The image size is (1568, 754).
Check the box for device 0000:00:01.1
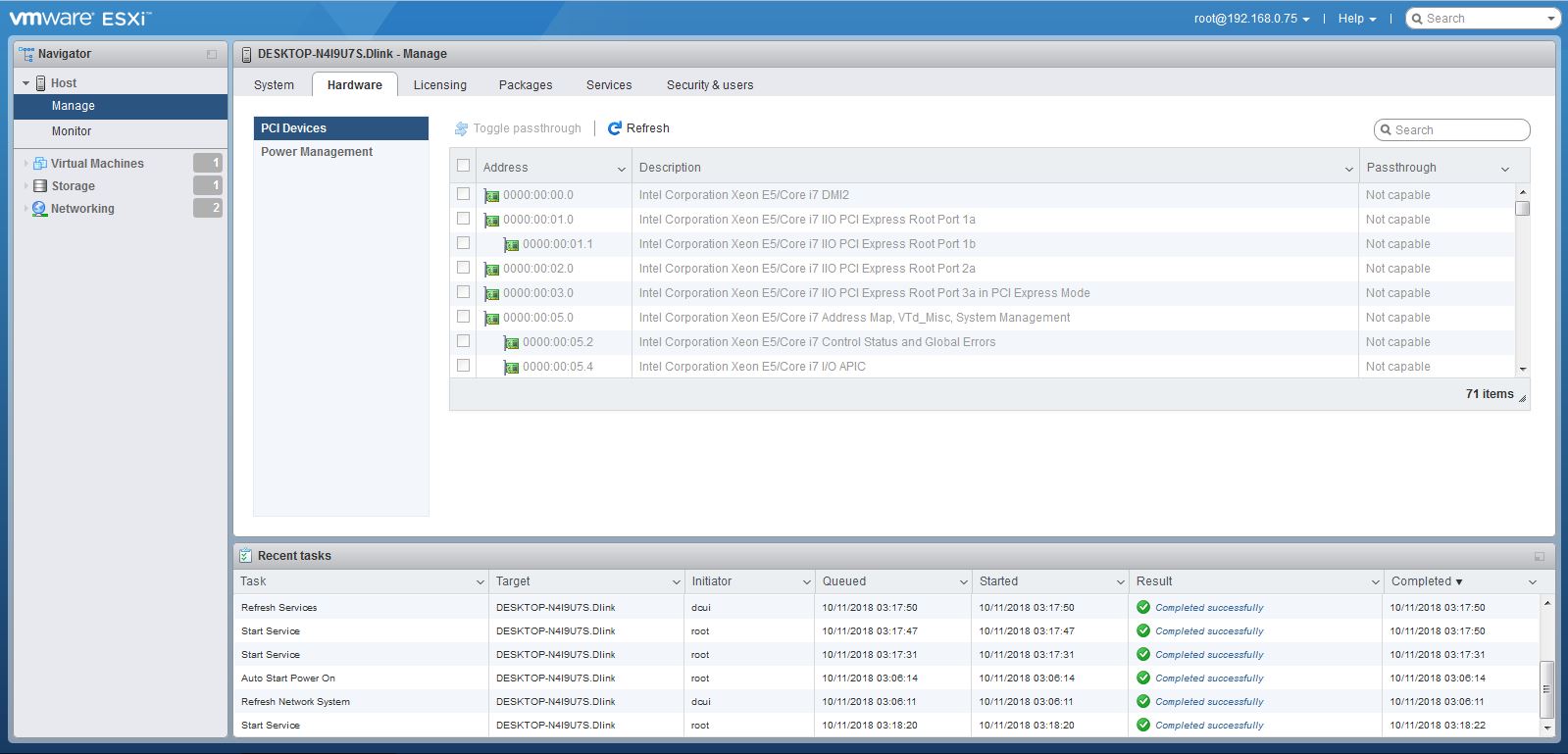[x=464, y=243]
